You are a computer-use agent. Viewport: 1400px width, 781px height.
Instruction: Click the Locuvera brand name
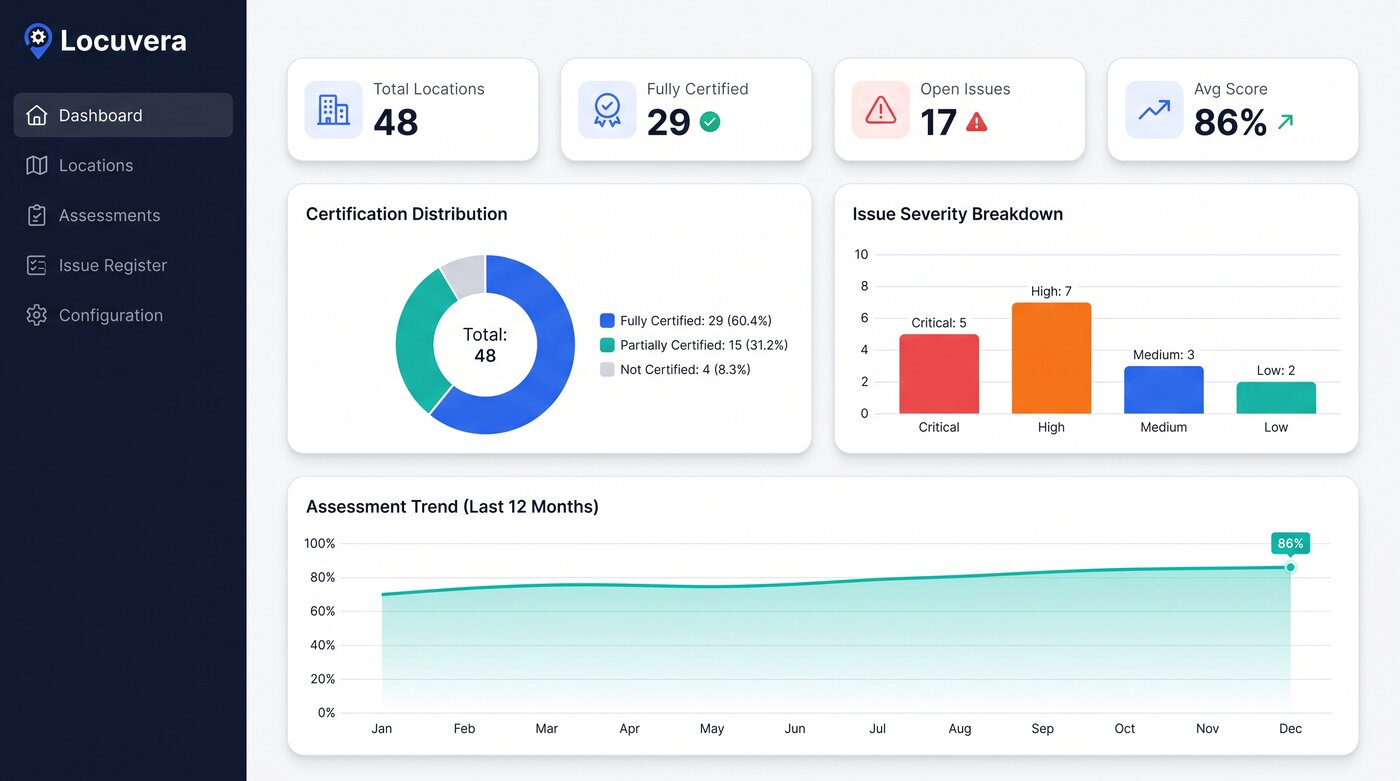pyautogui.click(x=123, y=41)
